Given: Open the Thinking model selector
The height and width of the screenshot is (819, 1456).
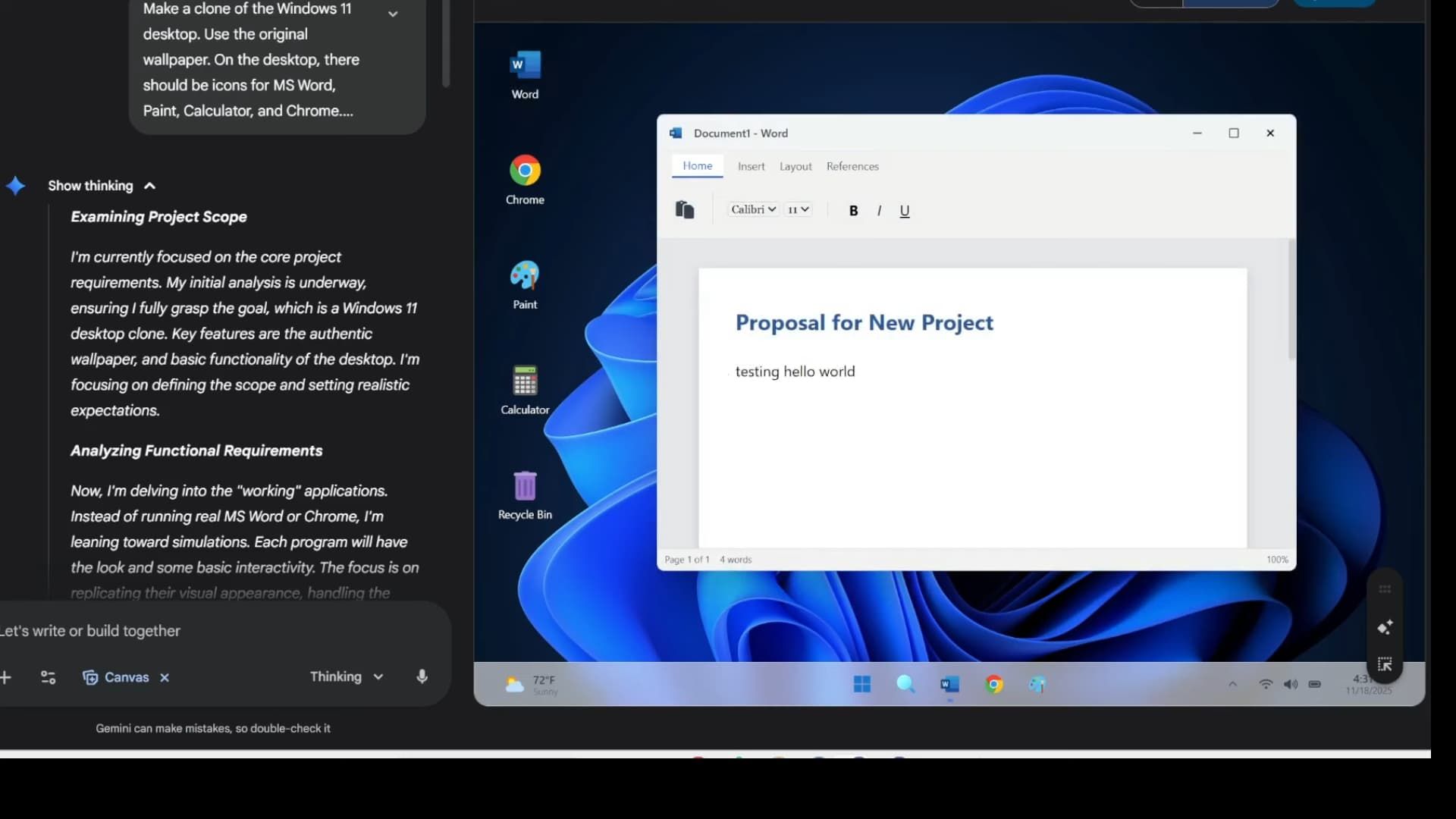Looking at the screenshot, I should [x=346, y=676].
